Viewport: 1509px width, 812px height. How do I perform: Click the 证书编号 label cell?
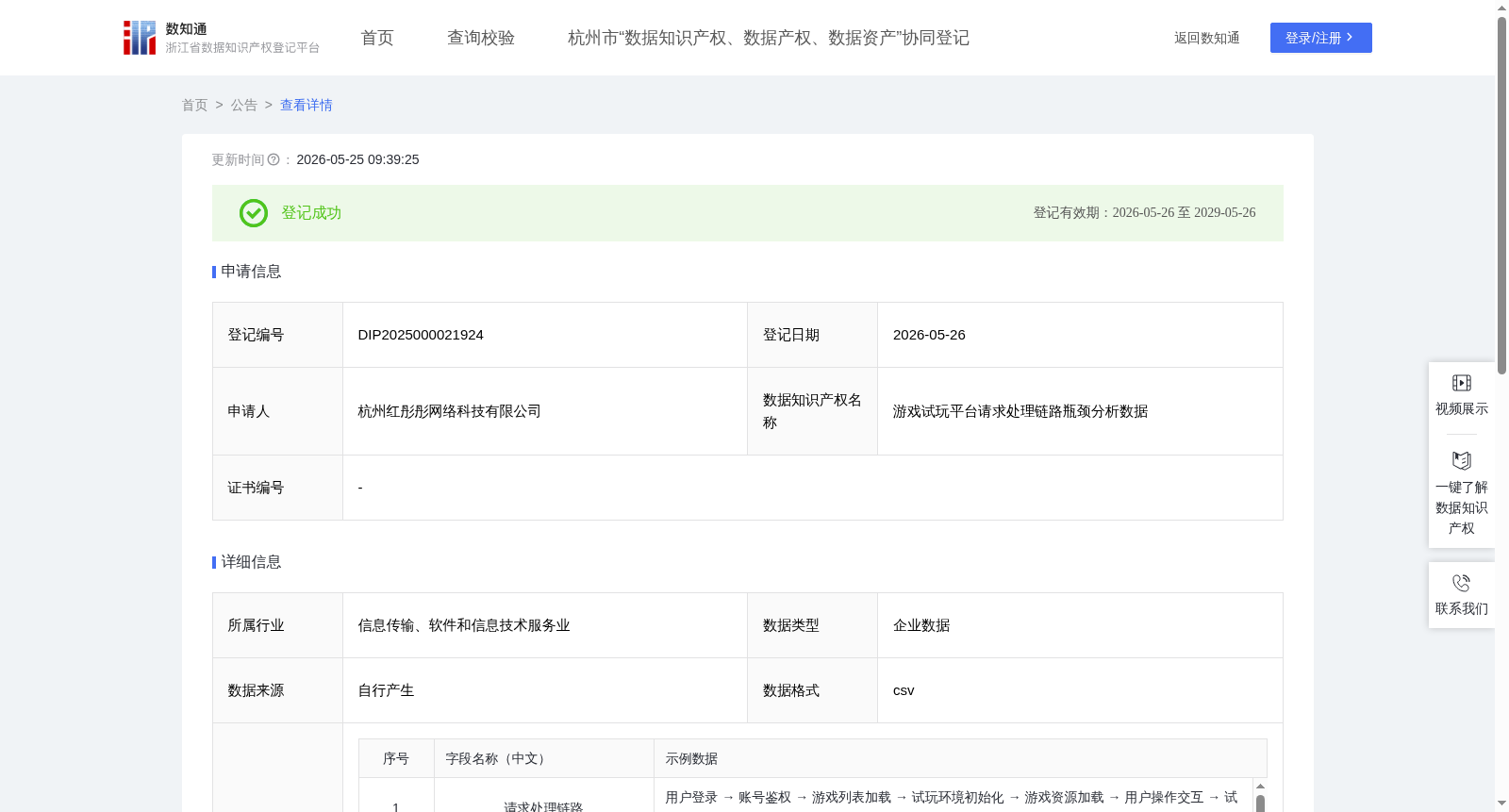277,488
